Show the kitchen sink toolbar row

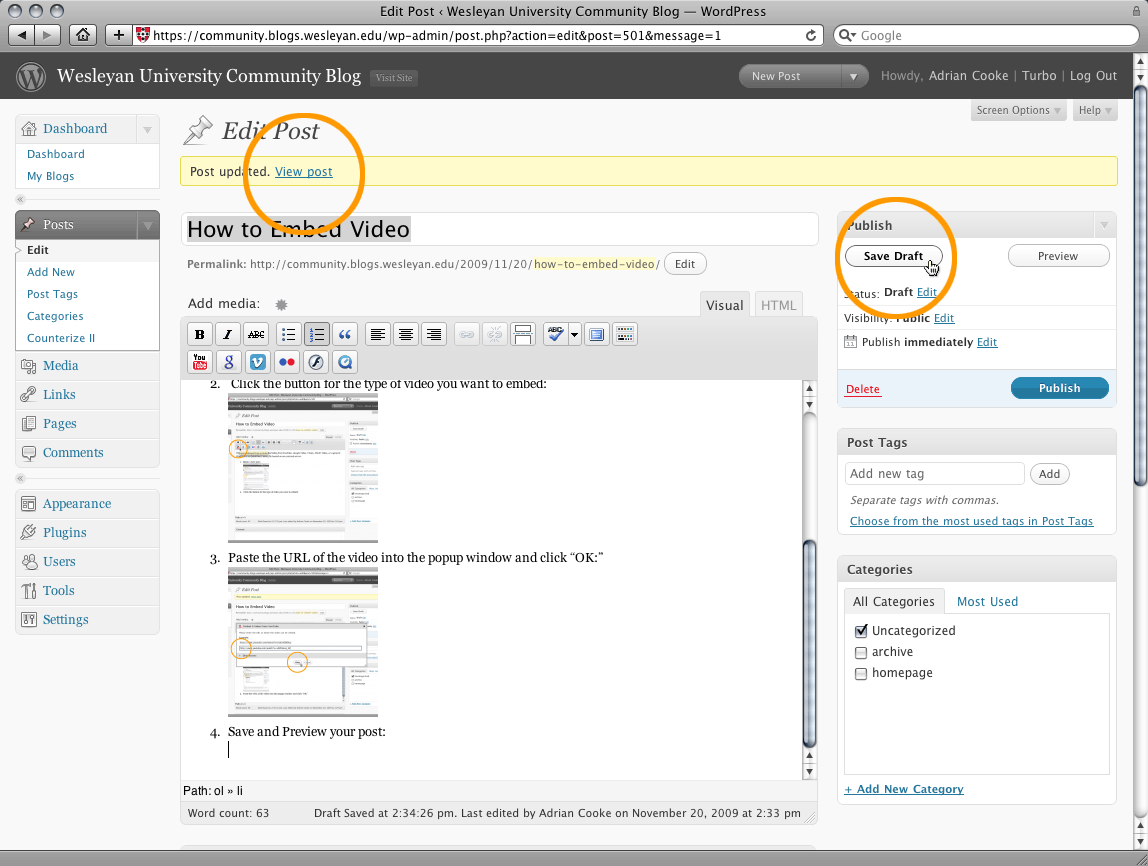[x=625, y=335]
